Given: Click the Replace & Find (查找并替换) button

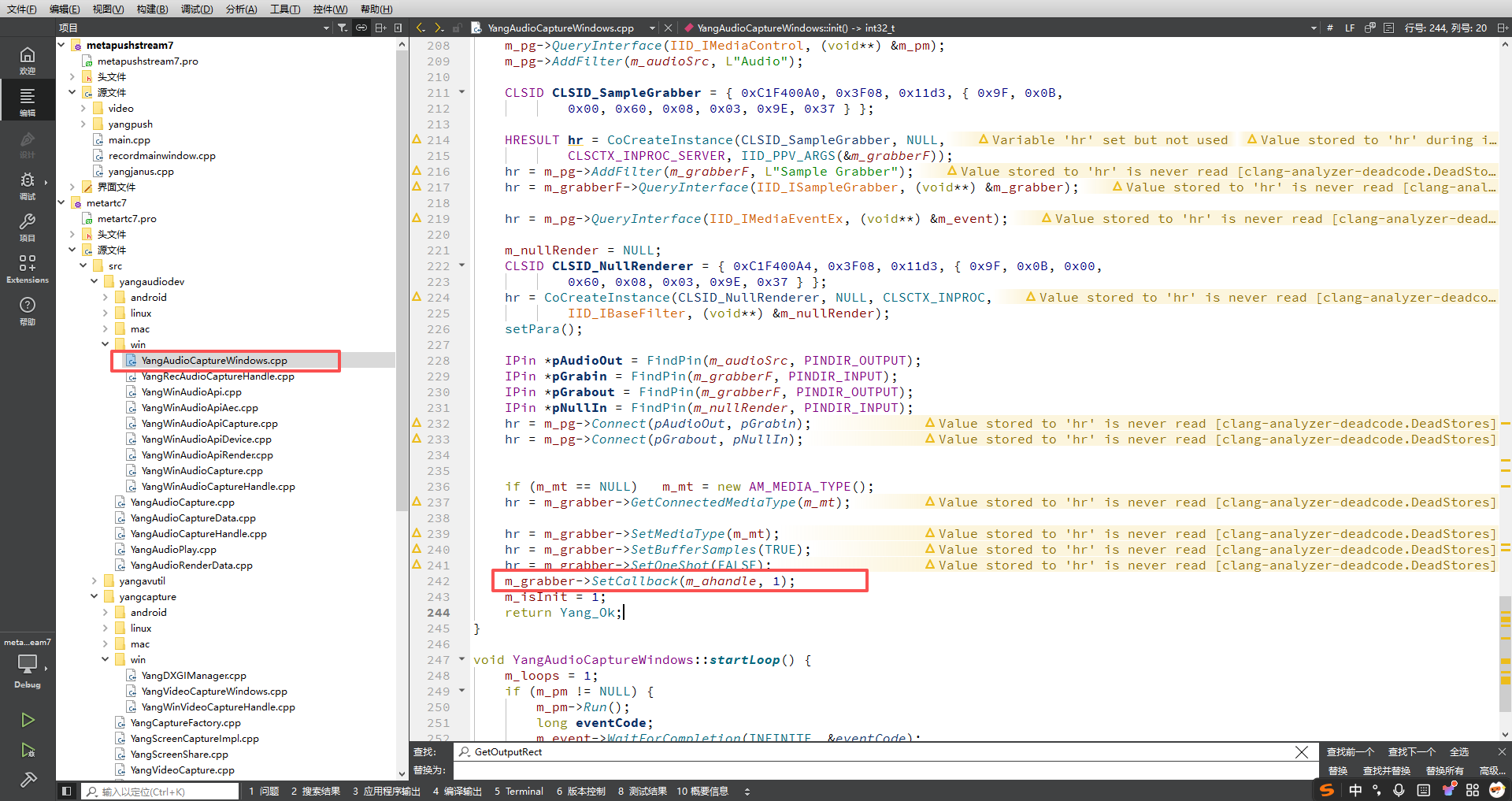Looking at the screenshot, I should point(1386,771).
